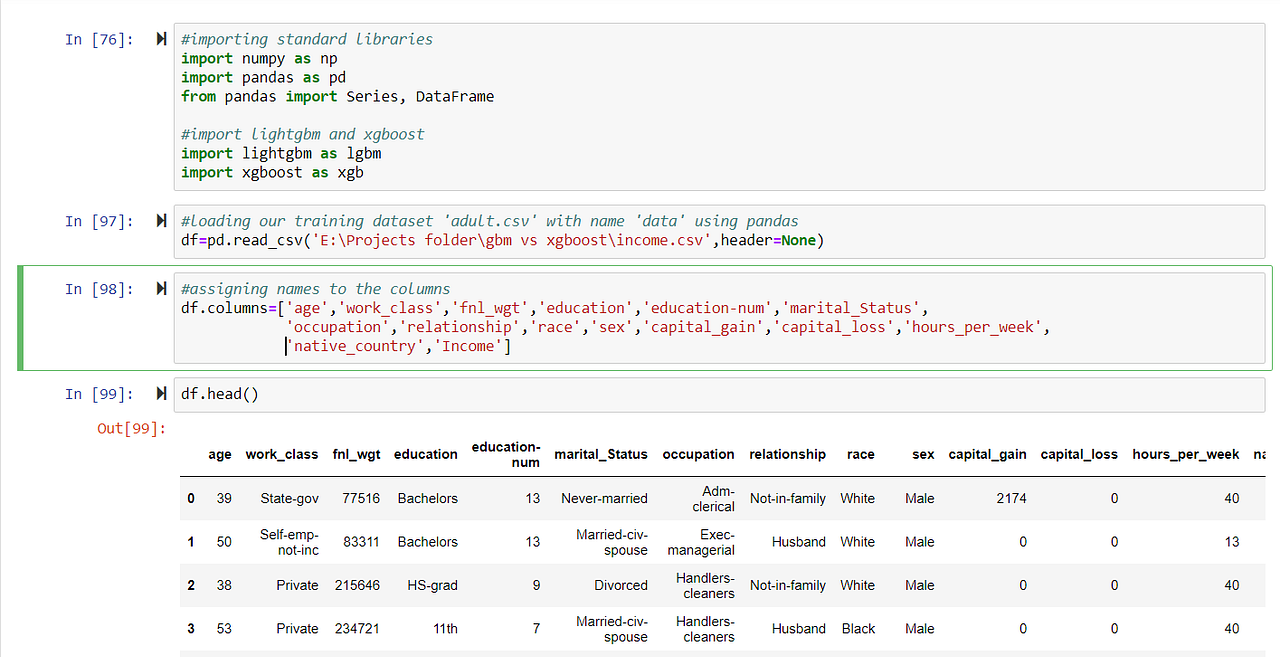
Task: Click the 'State-gov' value in work_class
Action: click(x=289, y=498)
